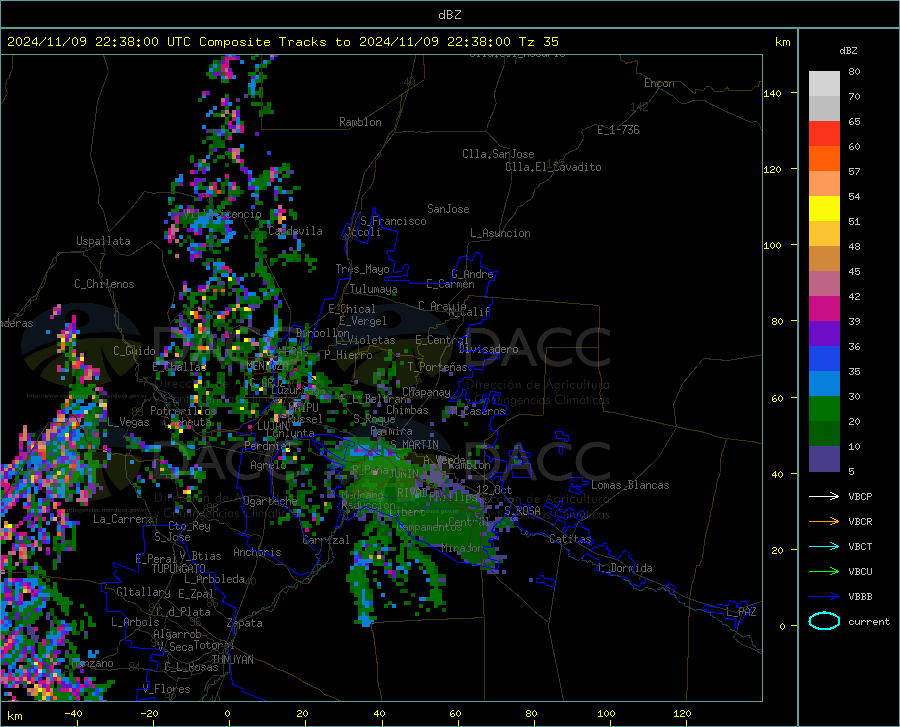Click the 'E_1-736' map label
The image size is (900, 727).
coord(618,130)
